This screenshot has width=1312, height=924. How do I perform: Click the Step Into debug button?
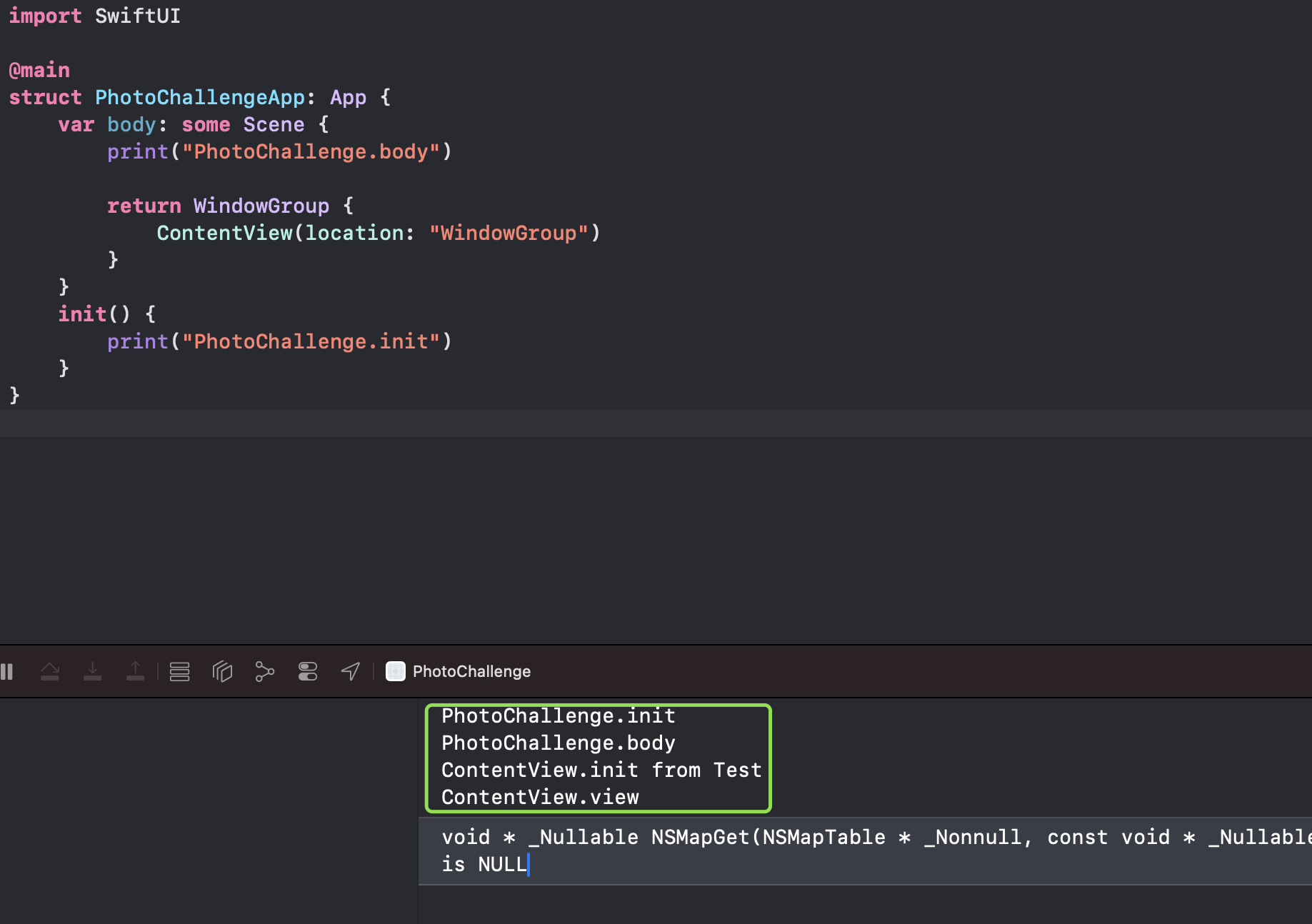coord(93,671)
